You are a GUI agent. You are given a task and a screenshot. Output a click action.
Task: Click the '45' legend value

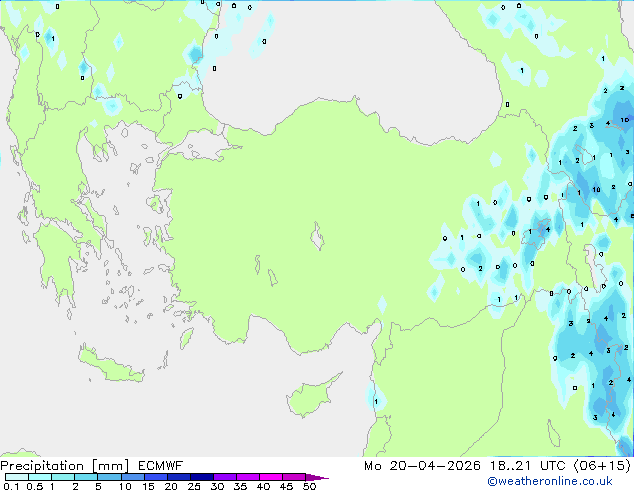coord(286,486)
